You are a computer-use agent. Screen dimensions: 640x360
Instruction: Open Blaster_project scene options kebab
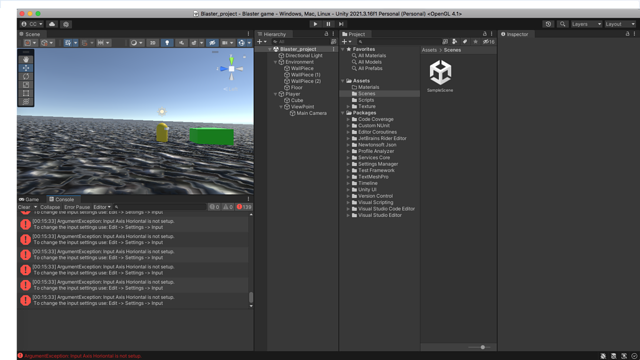click(x=333, y=49)
